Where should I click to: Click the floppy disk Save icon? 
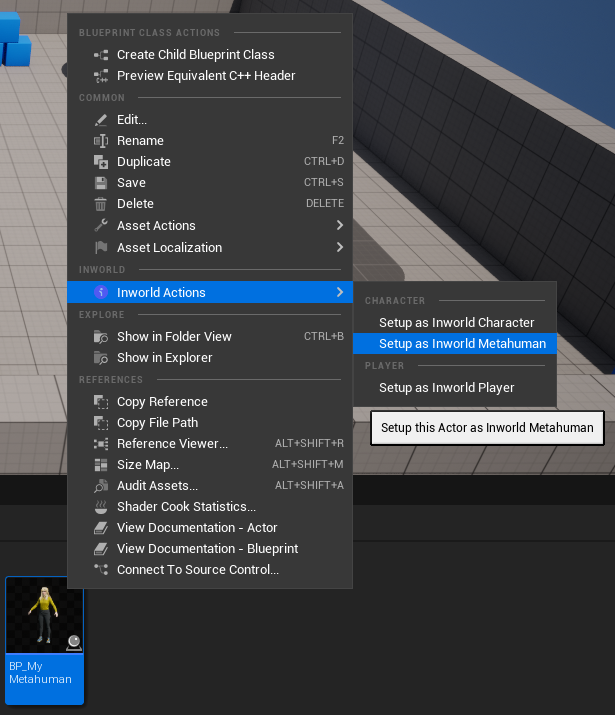(x=101, y=183)
